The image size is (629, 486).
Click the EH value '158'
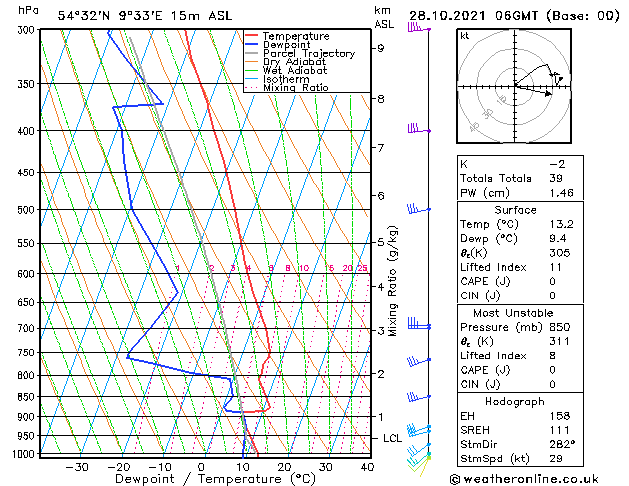pos(560,416)
